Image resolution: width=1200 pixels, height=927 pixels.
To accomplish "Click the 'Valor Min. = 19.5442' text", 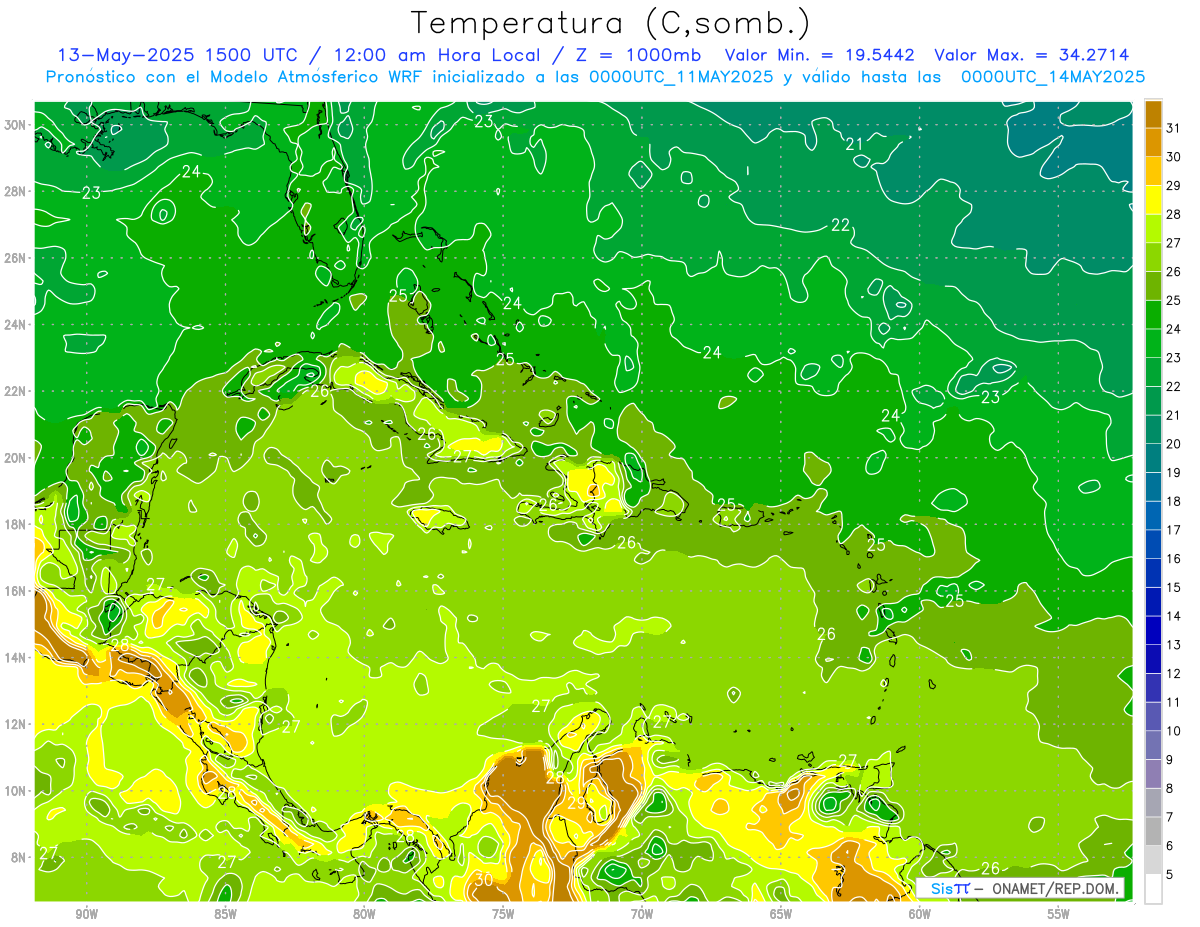I will click(x=818, y=55).
